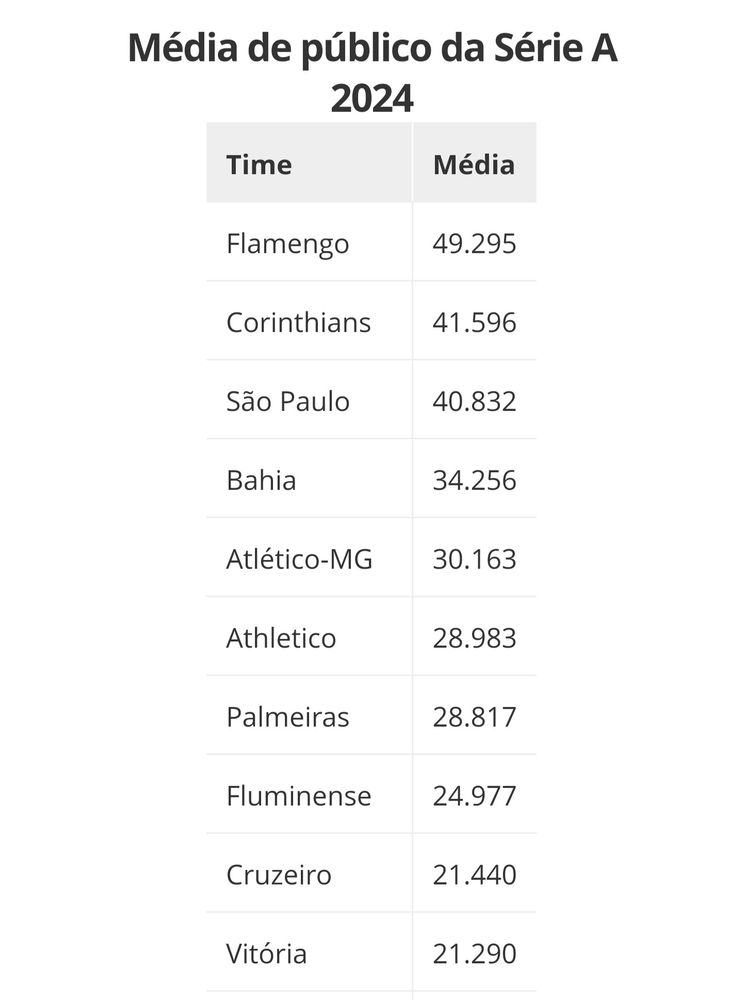
Task: Select the Flamengo team cell
Action: tap(288, 243)
